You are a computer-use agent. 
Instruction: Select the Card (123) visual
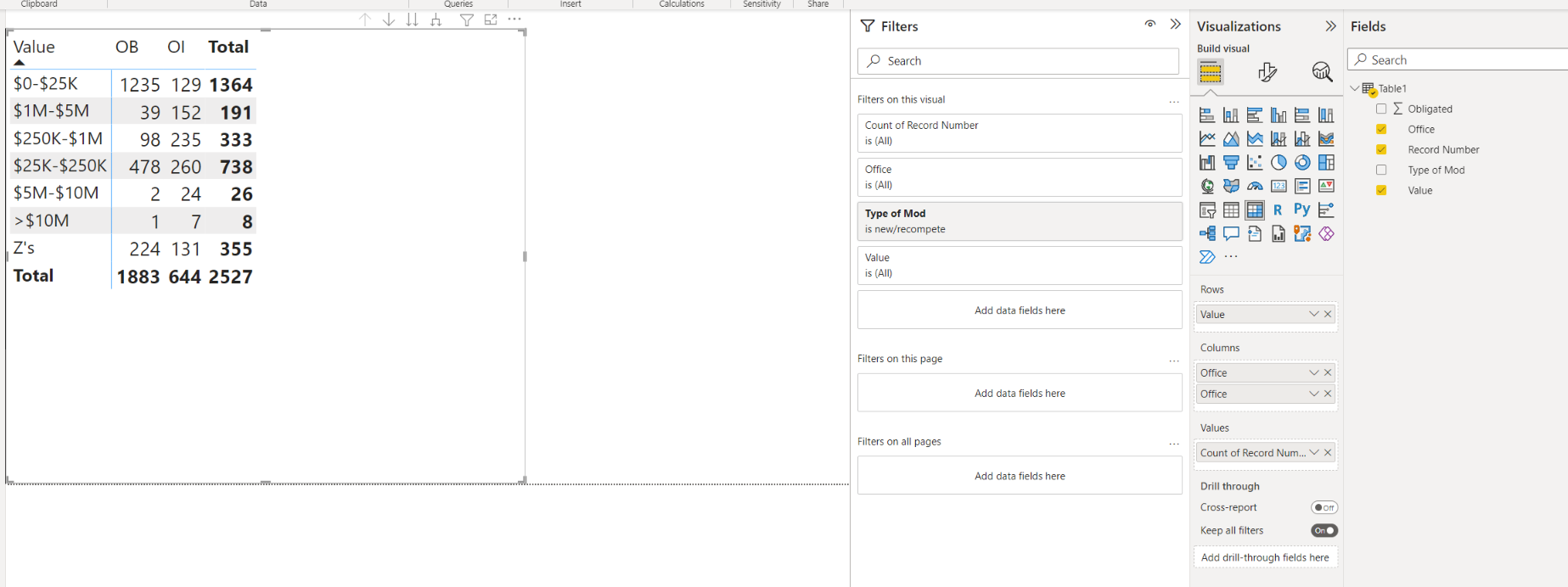(1279, 187)
